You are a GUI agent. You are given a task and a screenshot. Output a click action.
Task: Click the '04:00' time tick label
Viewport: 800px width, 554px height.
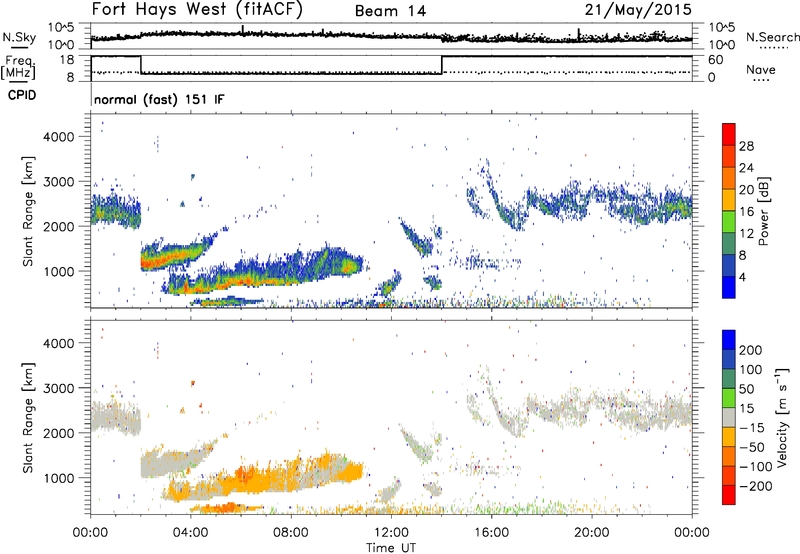(x=190, y=533)
